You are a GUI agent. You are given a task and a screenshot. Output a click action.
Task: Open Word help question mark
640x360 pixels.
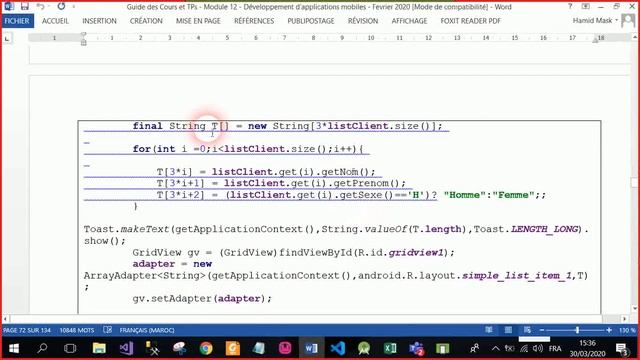click(x=570, y=7)
